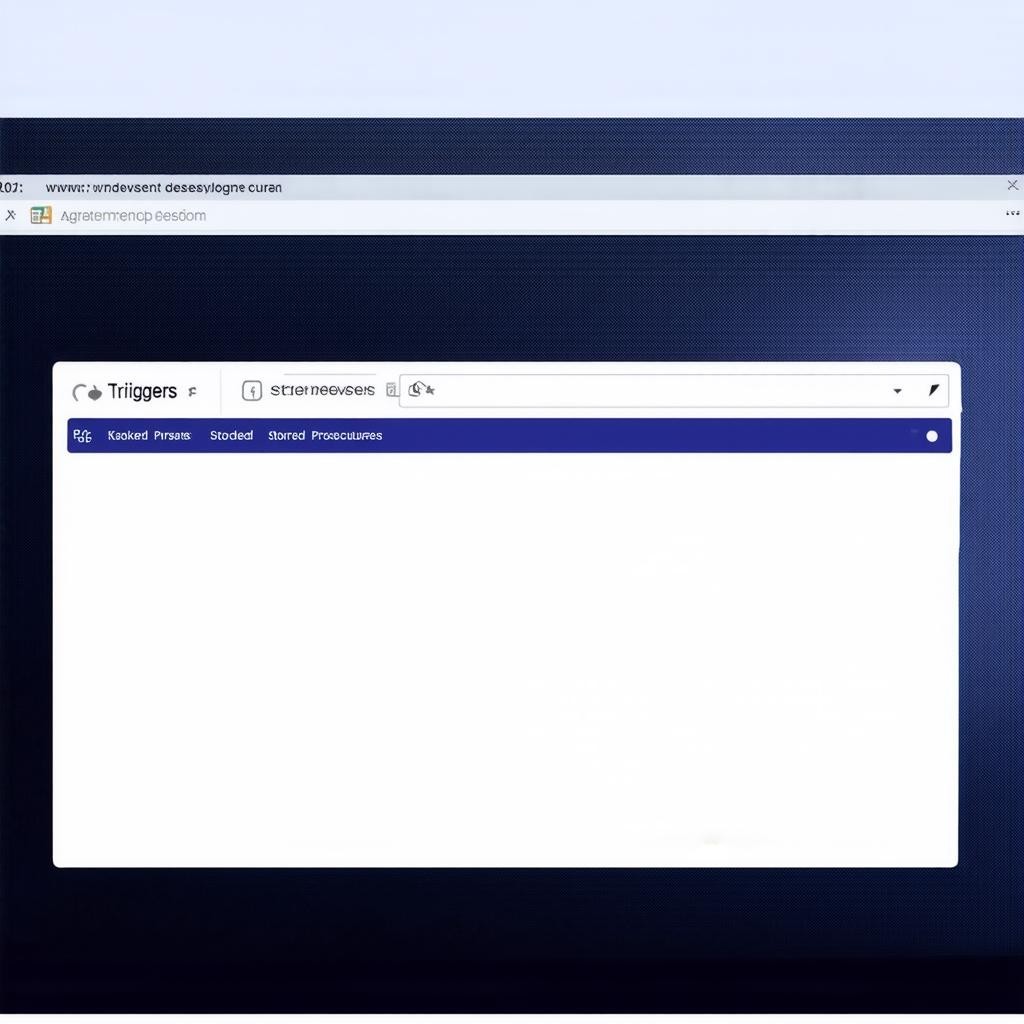Open the three-dot overflow menu at right
The height and width of the screenshot is (1024, 1024).
[x=1012, y=213]
